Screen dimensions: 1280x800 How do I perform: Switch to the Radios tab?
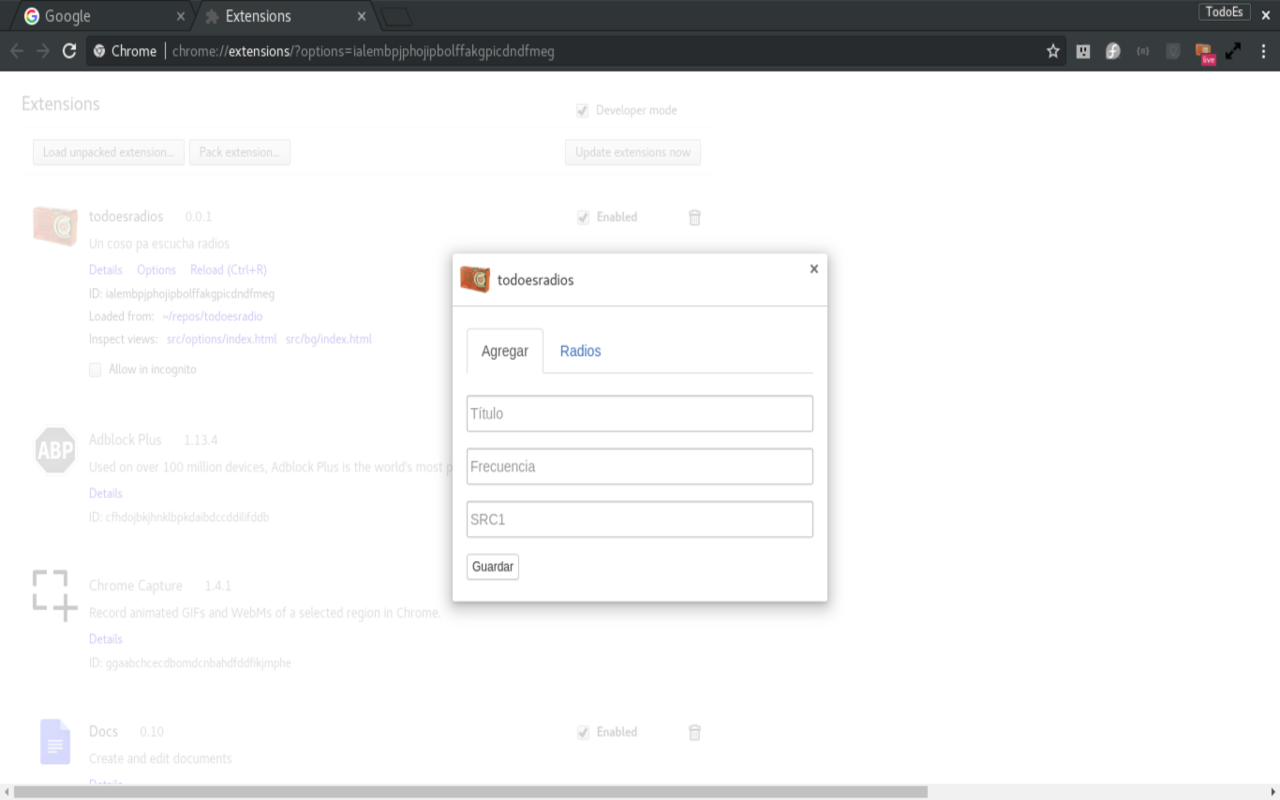click(580, 351)
